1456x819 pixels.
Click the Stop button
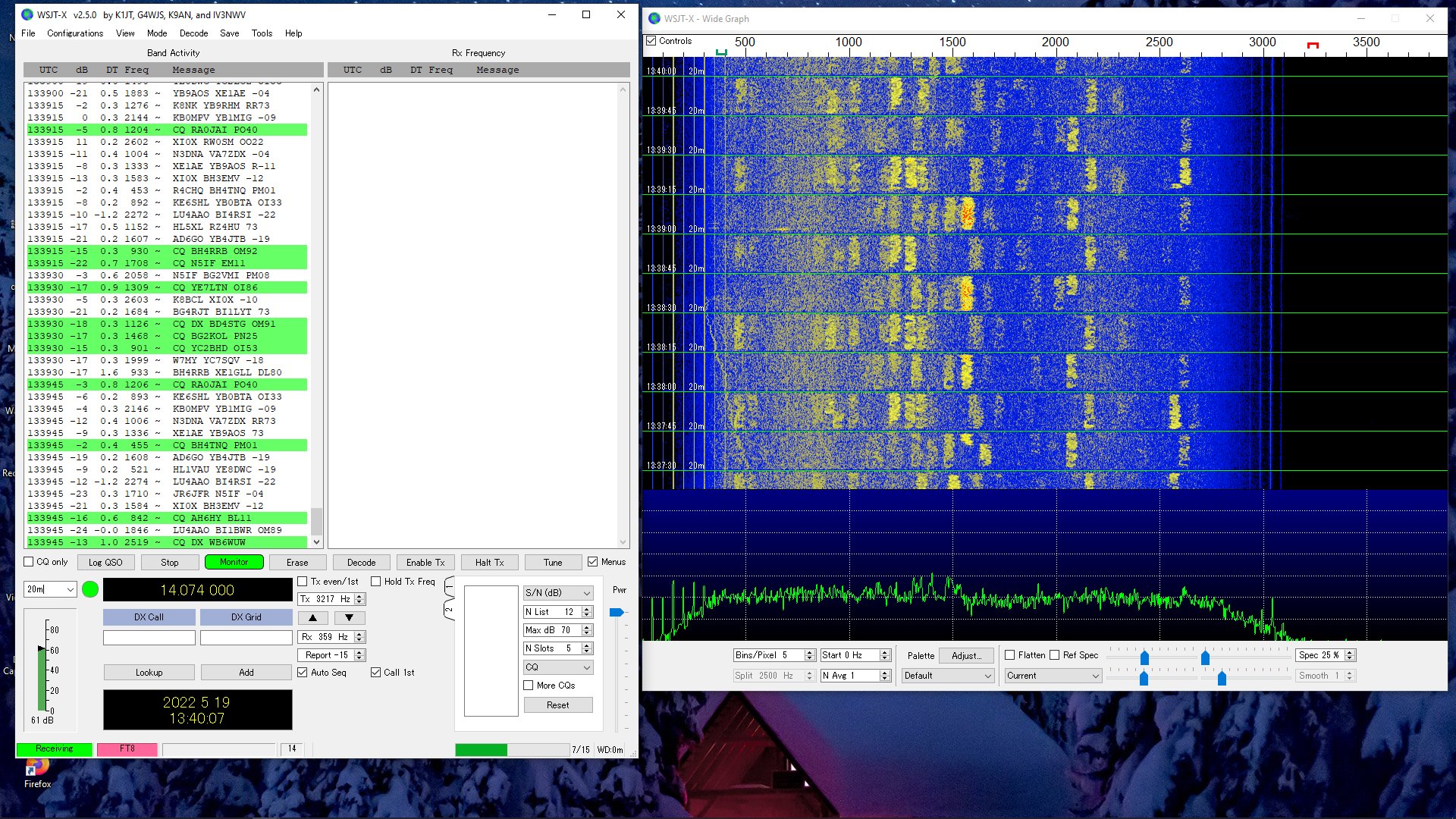[170, 563]
